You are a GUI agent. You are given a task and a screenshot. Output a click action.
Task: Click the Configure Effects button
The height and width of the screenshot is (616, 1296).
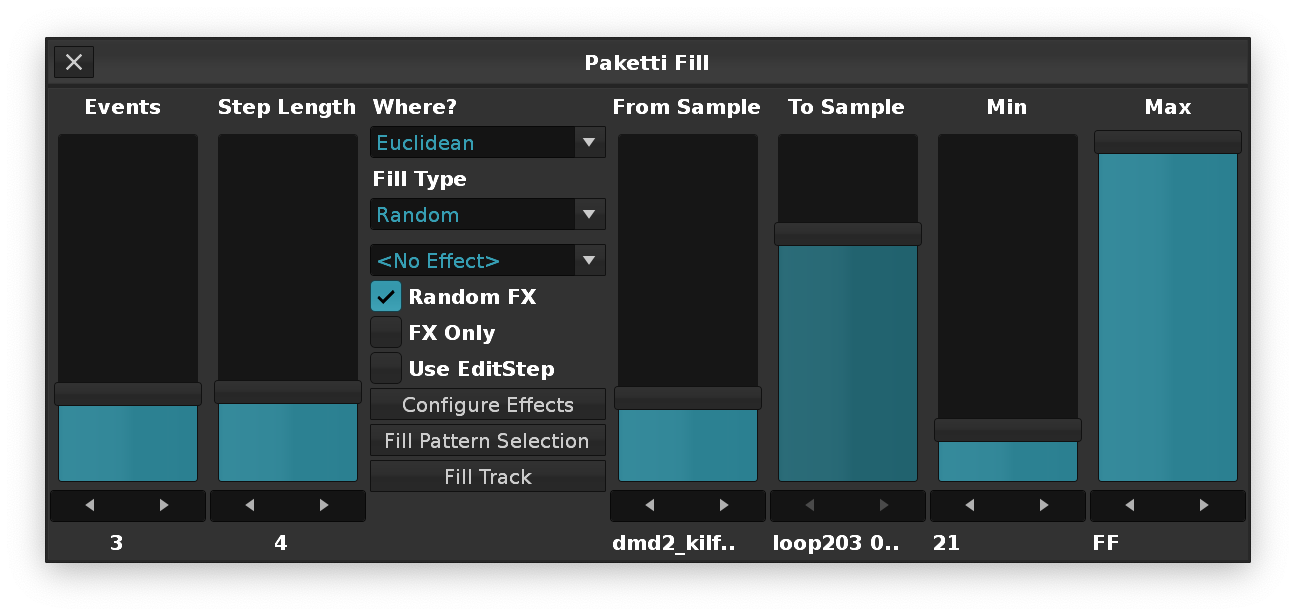[x=488, y=405]
